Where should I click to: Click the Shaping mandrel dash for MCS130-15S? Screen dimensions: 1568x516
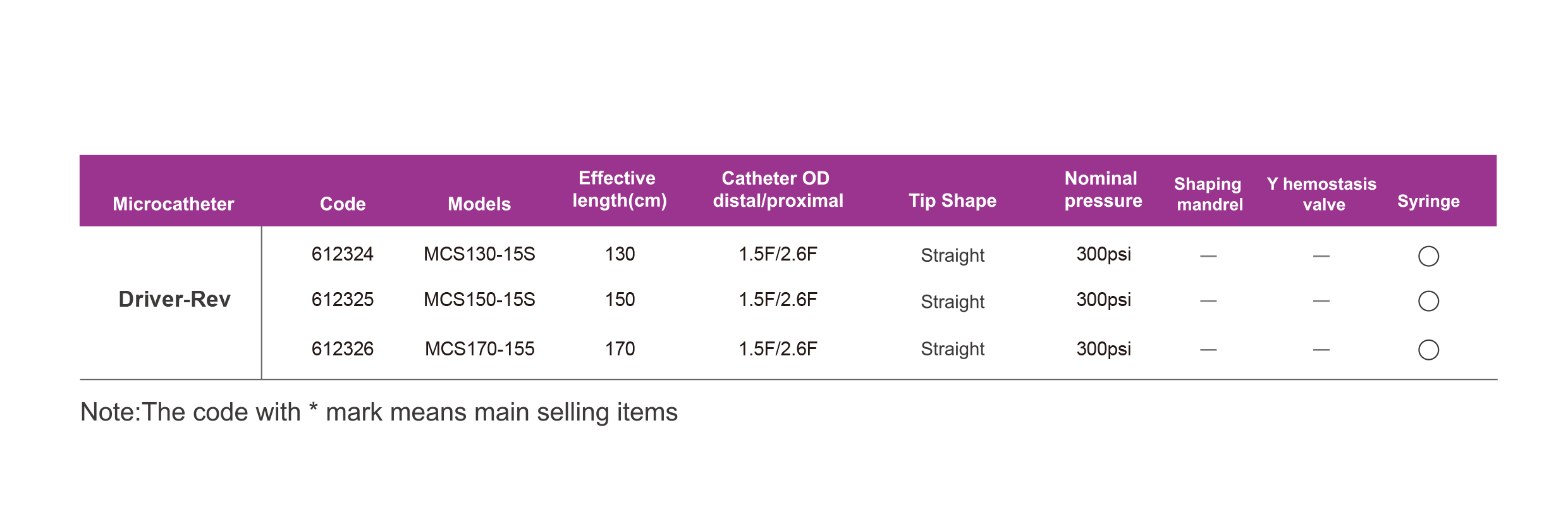coord(1208,256)
